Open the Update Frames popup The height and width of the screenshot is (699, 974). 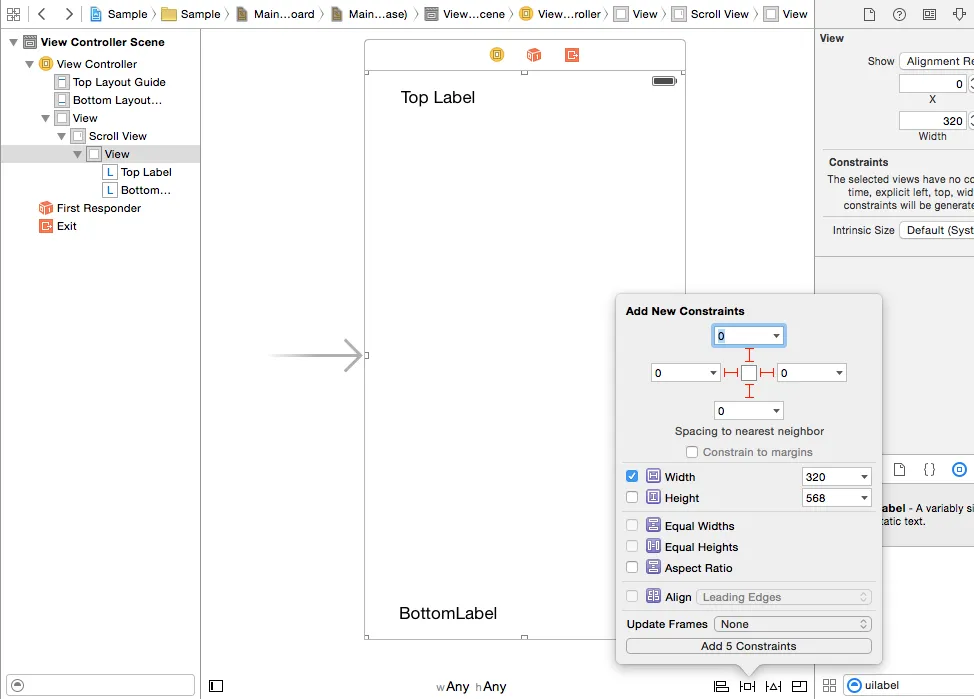click(793, 624)
